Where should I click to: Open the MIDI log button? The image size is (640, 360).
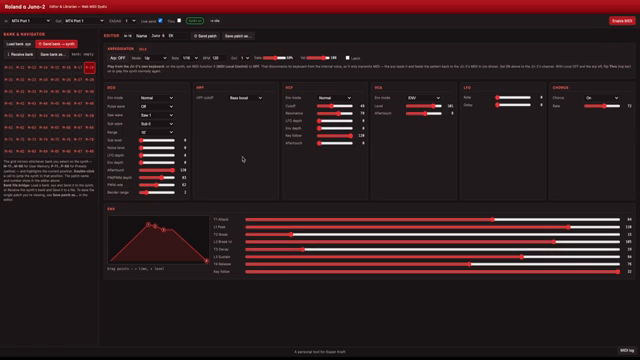[x=627, y=351]
